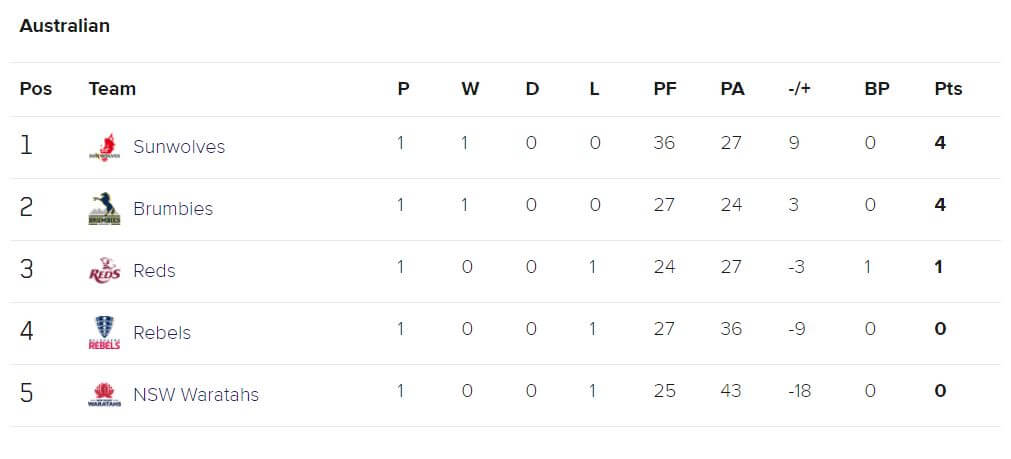Click the PF column header
Screen dimensions: 1011x459
click(665, 89)
